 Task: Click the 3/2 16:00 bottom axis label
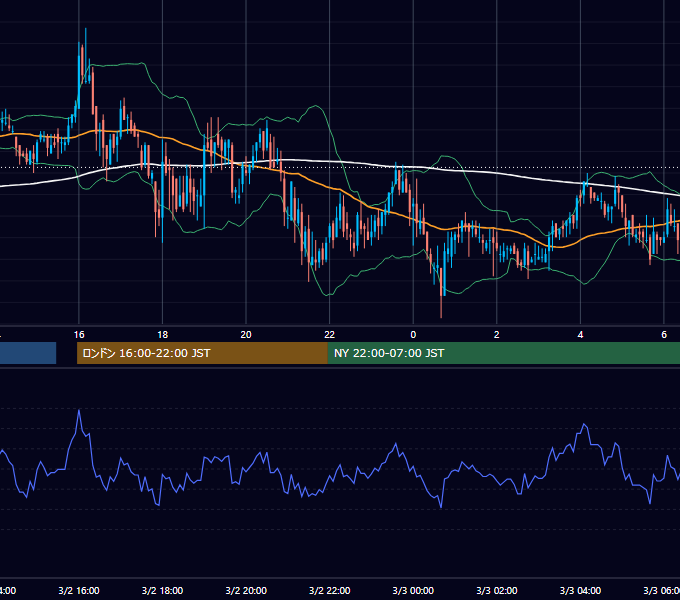79,591
